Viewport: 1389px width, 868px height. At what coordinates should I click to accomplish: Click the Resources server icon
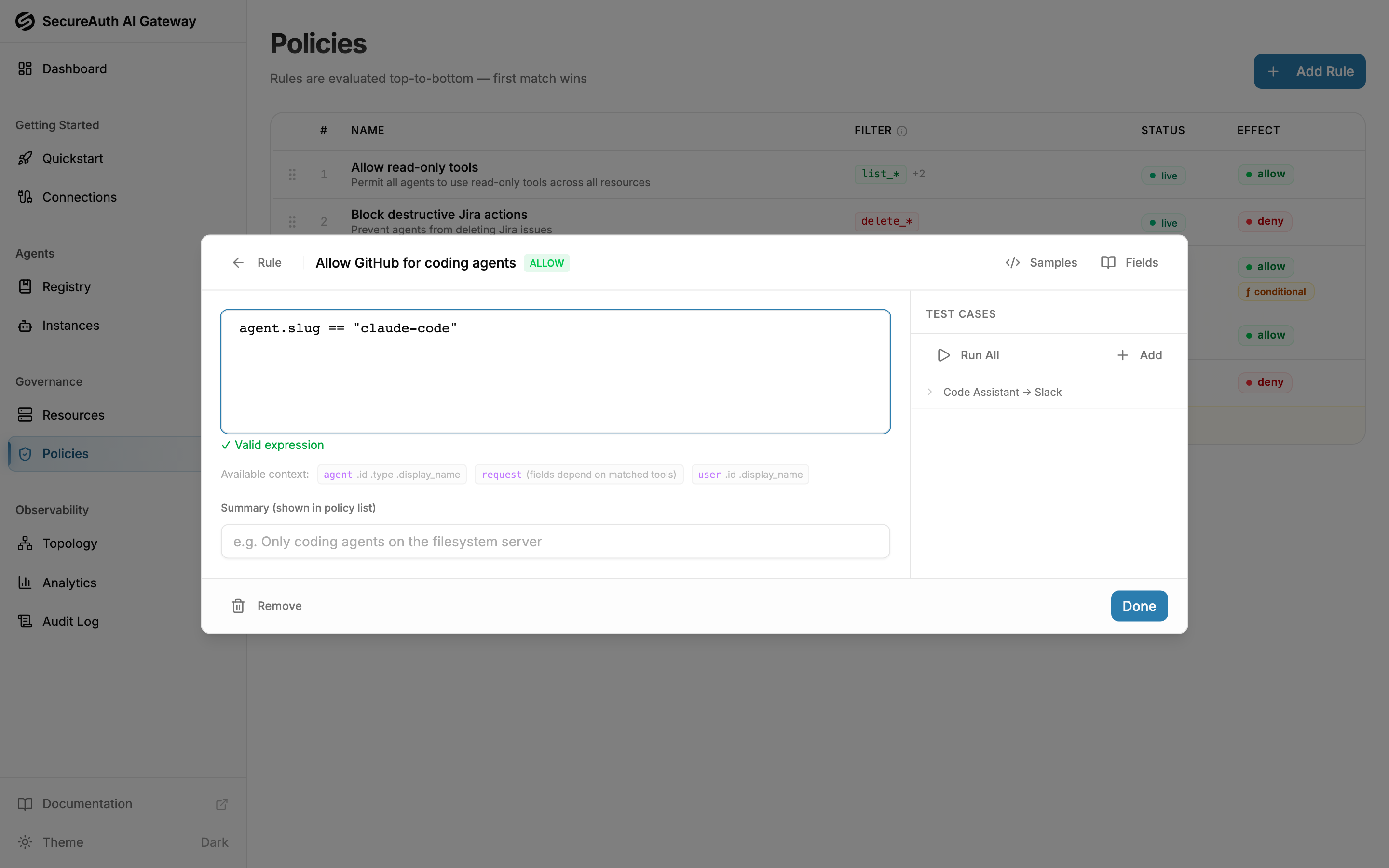(25, 415)
